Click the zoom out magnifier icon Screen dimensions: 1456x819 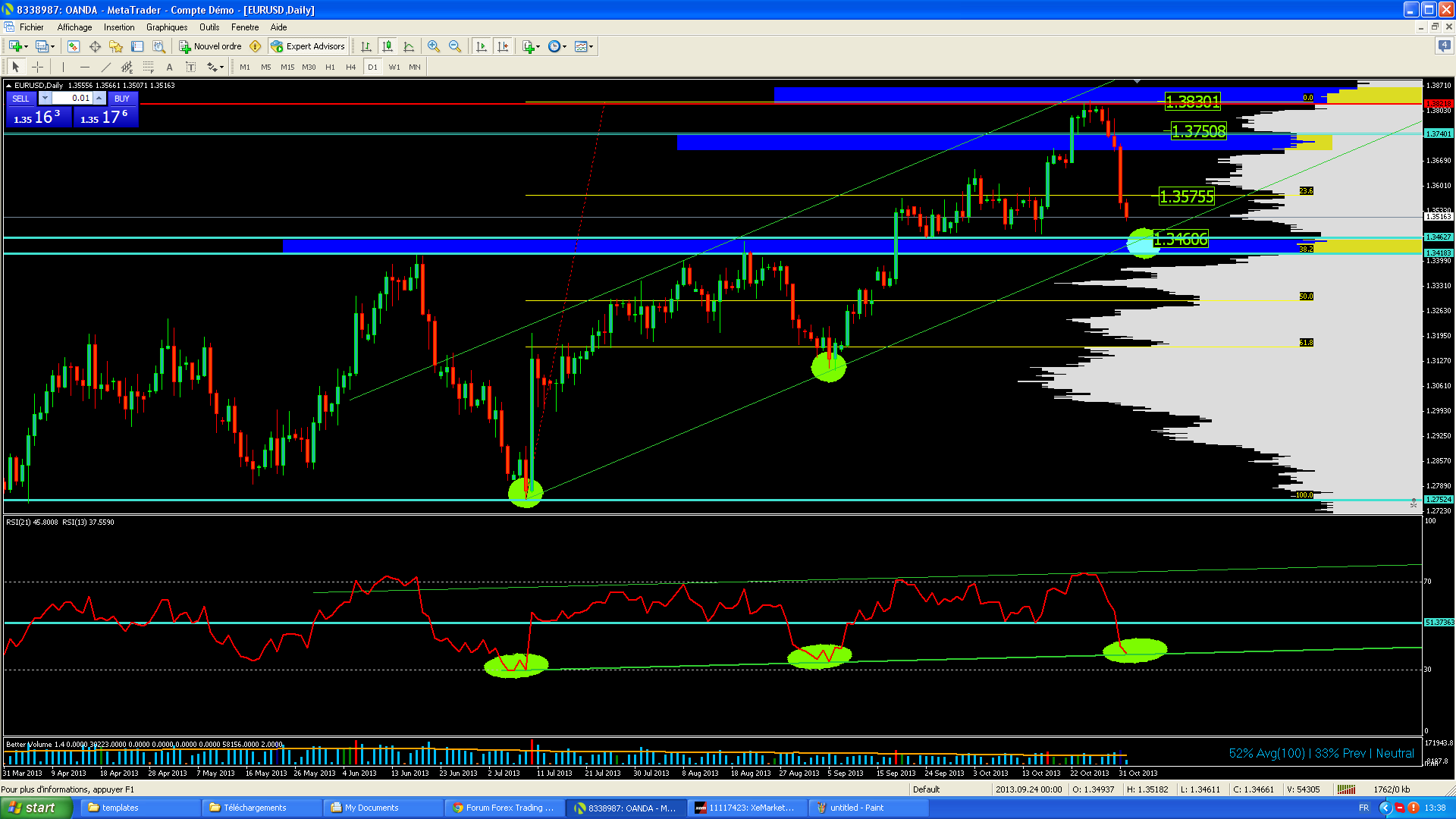click(x=454, y=46)
